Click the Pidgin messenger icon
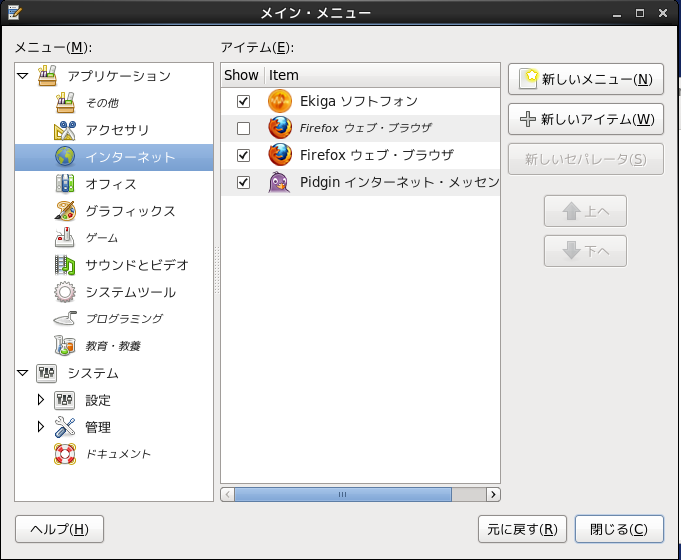 click(x=279, y=182)
